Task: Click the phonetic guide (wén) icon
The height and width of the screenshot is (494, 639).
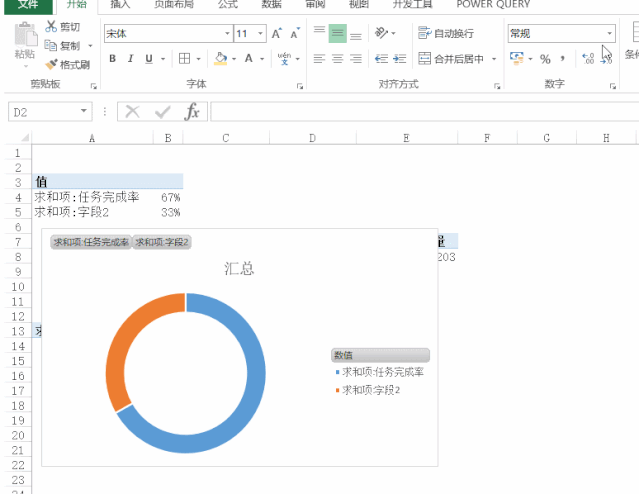Action: [284, 59]
